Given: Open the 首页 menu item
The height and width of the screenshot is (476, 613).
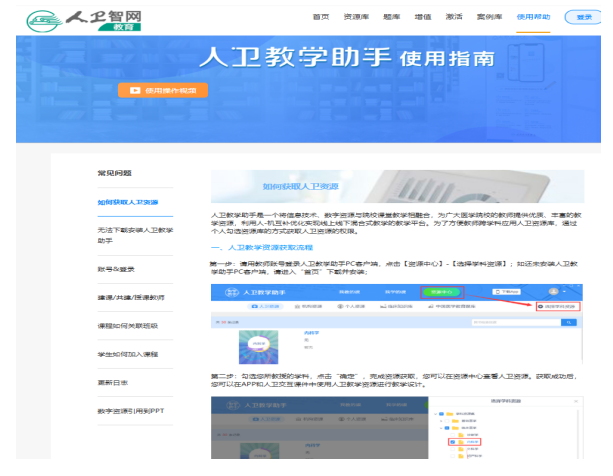Looking at the screenshot, I should tap(320, 17).
